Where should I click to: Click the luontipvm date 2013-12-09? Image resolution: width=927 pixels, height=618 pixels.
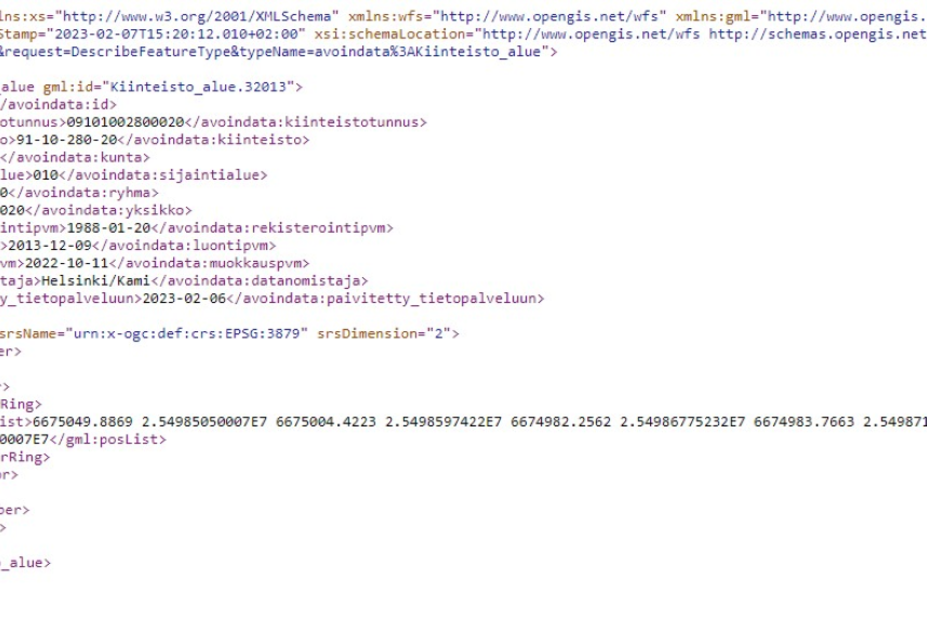(50, 245)
